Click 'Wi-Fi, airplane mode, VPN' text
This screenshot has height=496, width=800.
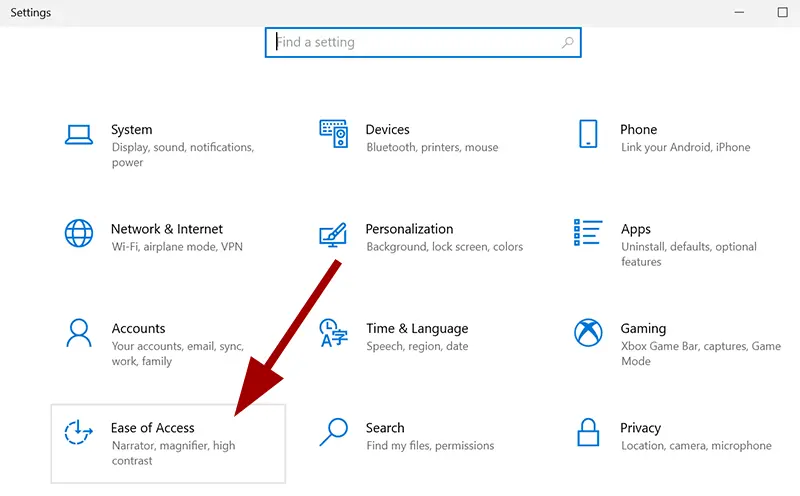(177, 247)
